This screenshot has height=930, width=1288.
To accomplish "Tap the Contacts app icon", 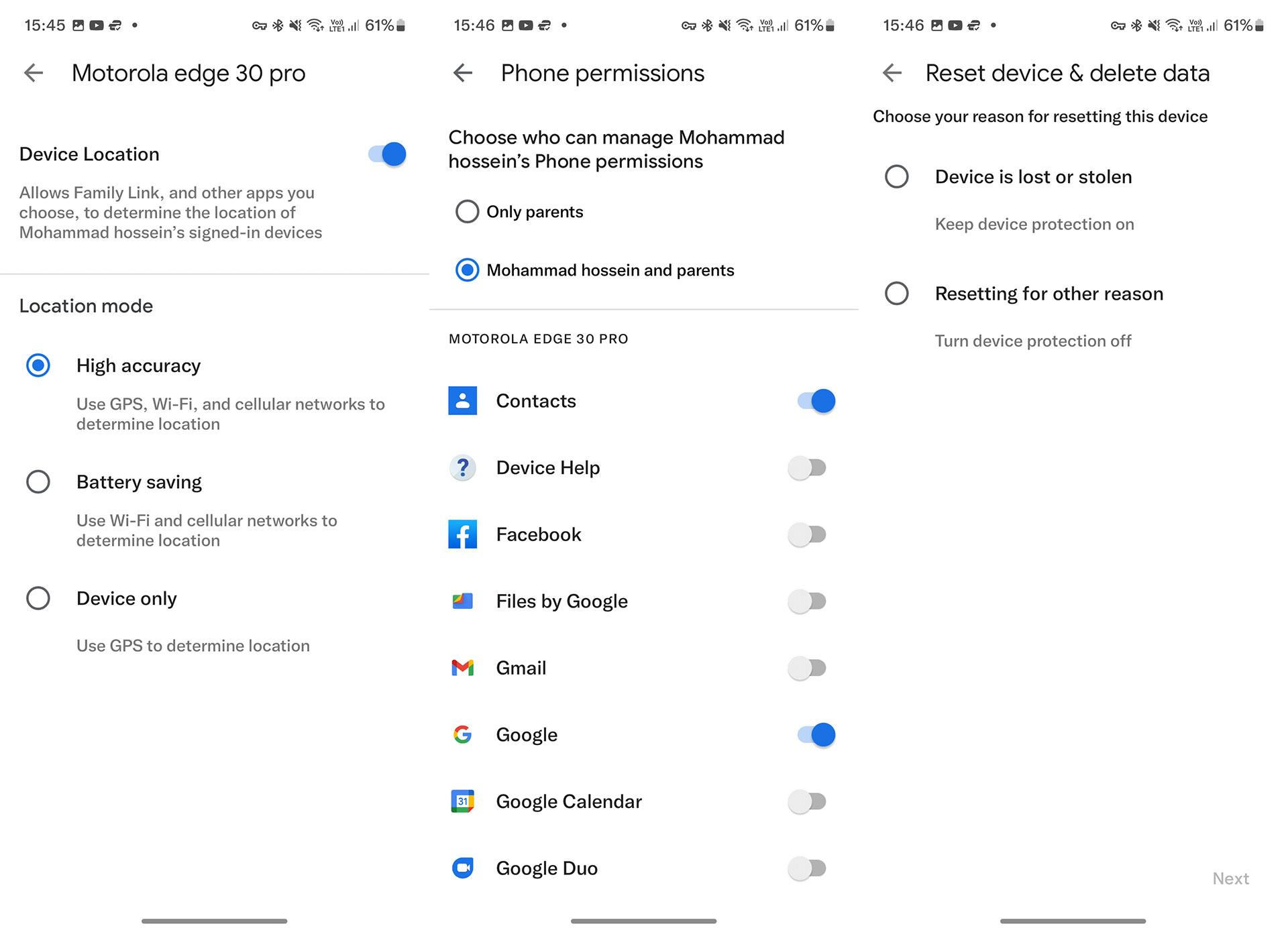I will [x=463, y=401].
